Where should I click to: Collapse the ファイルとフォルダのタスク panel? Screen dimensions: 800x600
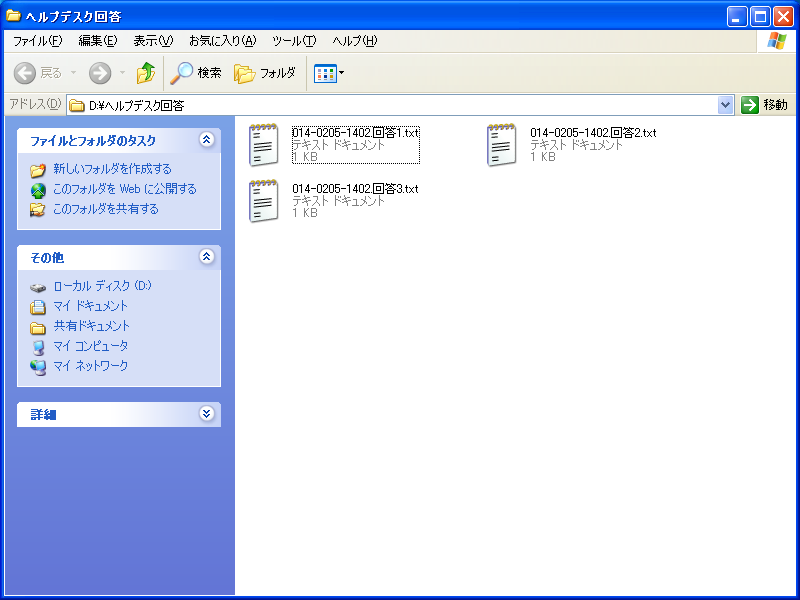click(x=206, y=140)
